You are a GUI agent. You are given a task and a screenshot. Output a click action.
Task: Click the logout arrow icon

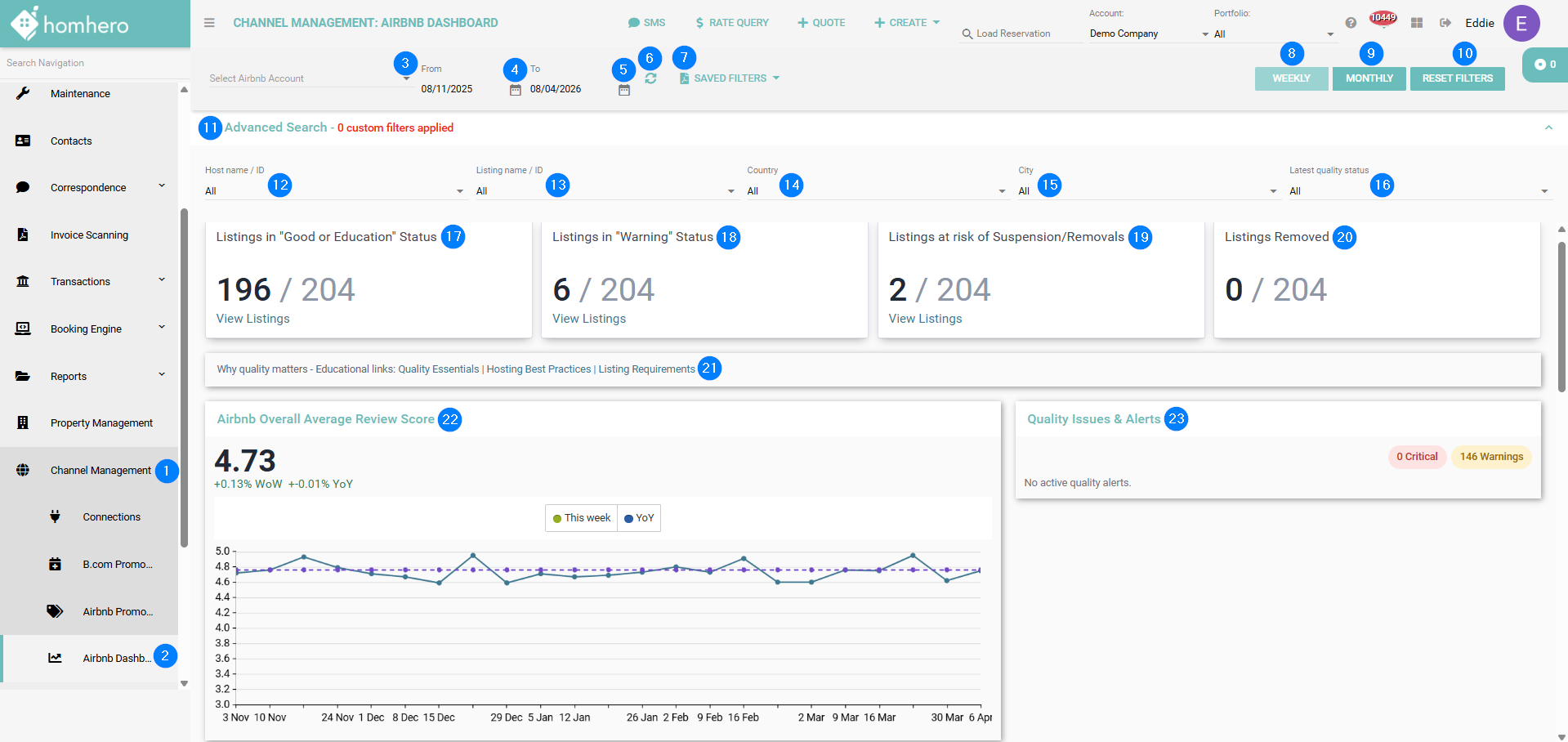point(1445,23)
